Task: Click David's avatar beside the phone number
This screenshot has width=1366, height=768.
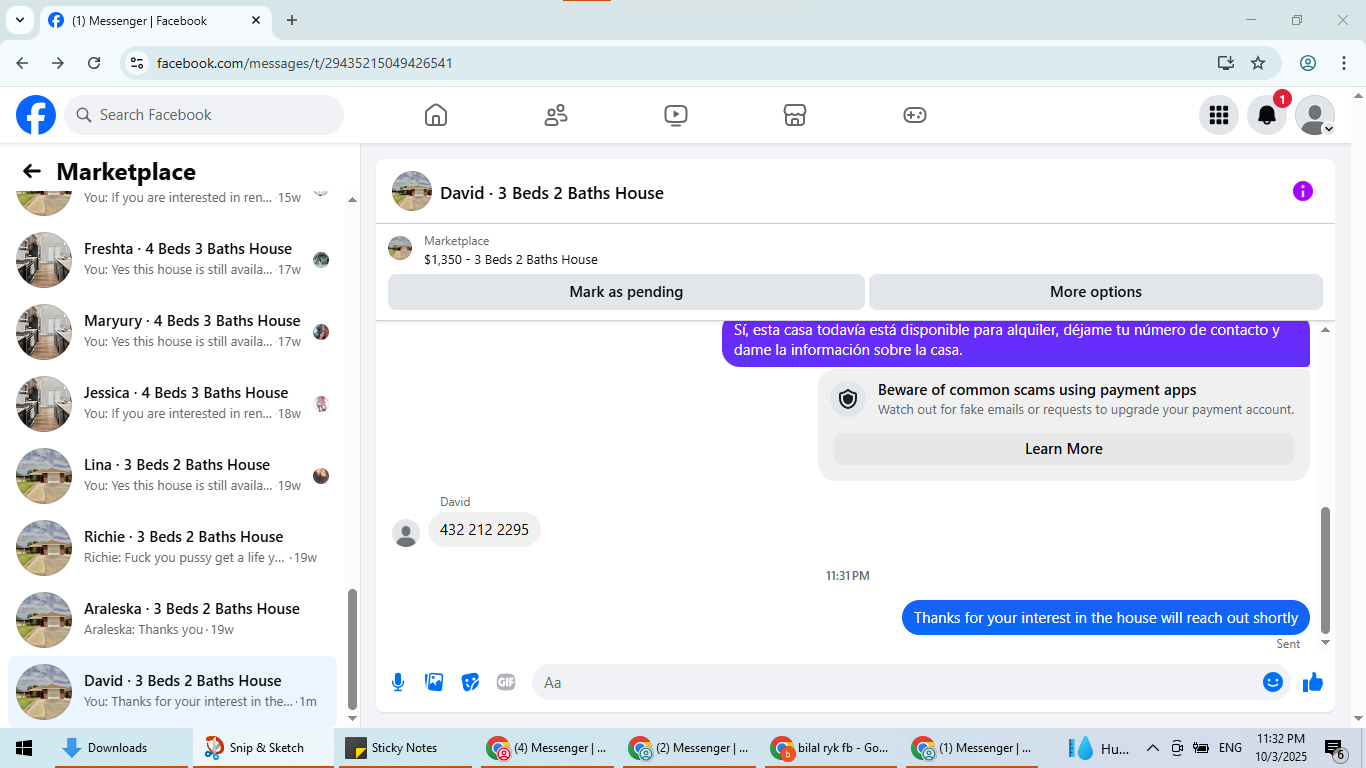Action: [x=406, y=533]
